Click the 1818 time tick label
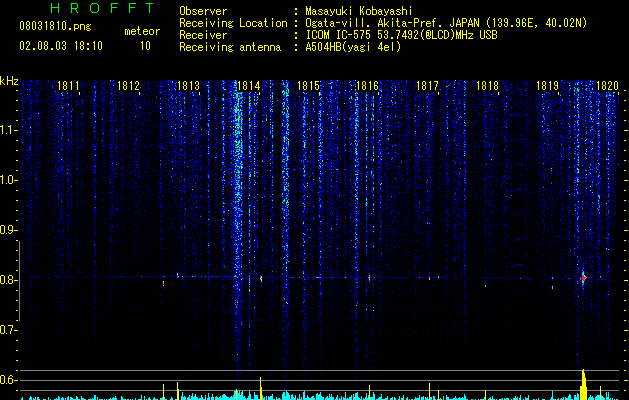 pos(487,86)
